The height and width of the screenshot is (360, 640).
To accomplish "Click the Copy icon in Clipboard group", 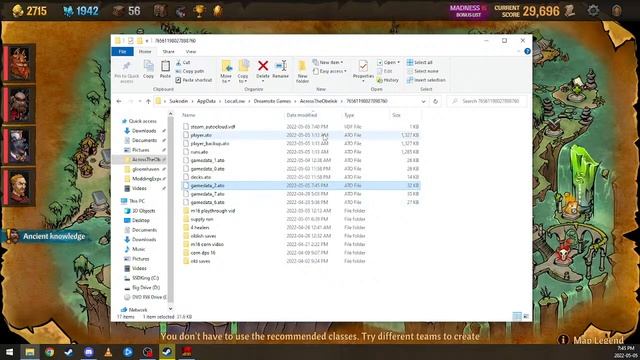I will point(149,66).
